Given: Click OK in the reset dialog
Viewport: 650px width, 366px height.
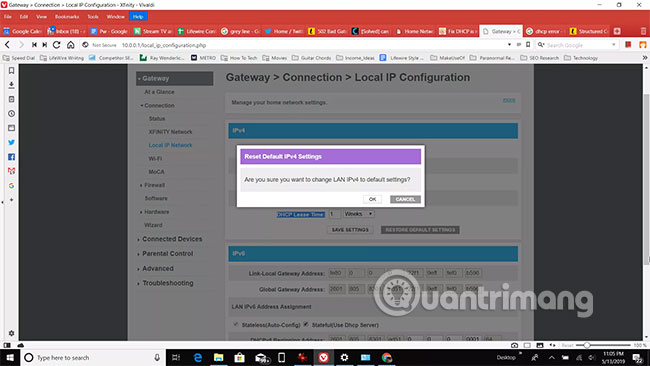Looking at the screenshot, I should click(372, 199).
